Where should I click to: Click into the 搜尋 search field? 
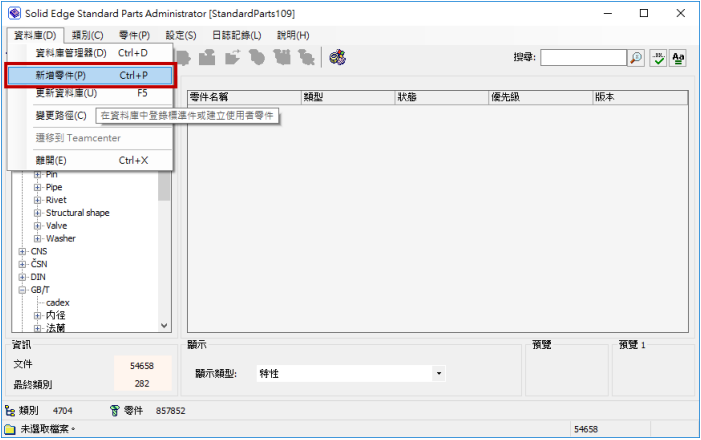tap(583, 58)
